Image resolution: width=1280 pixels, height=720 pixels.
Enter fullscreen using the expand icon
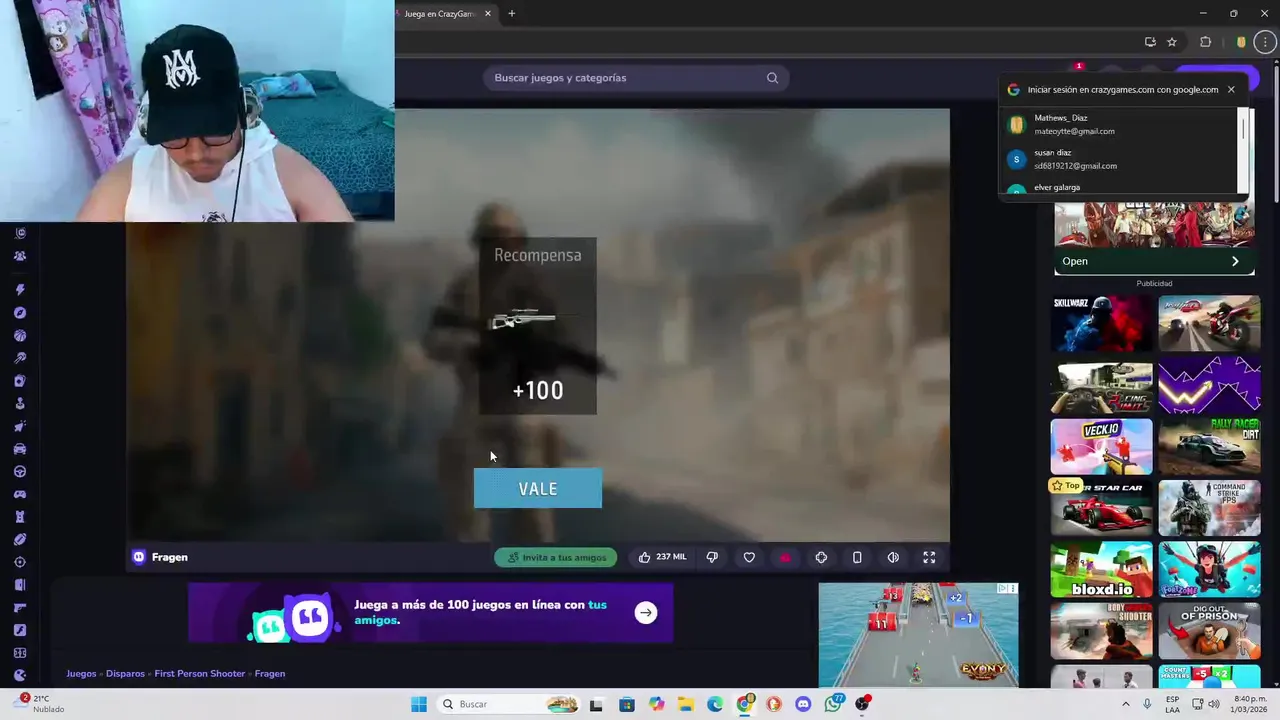pos(929,557)
